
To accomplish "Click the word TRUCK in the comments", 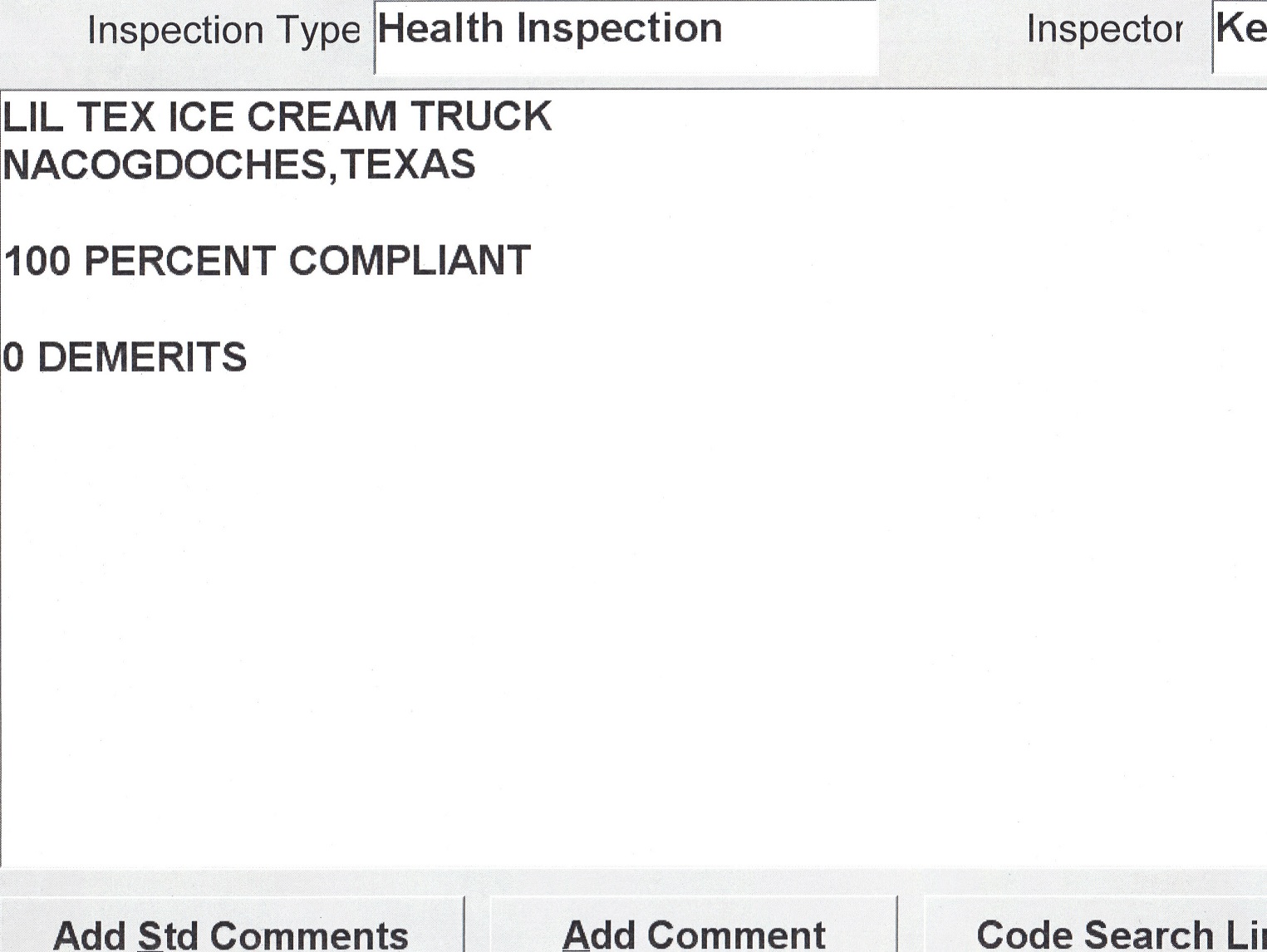I will point(481,116).
